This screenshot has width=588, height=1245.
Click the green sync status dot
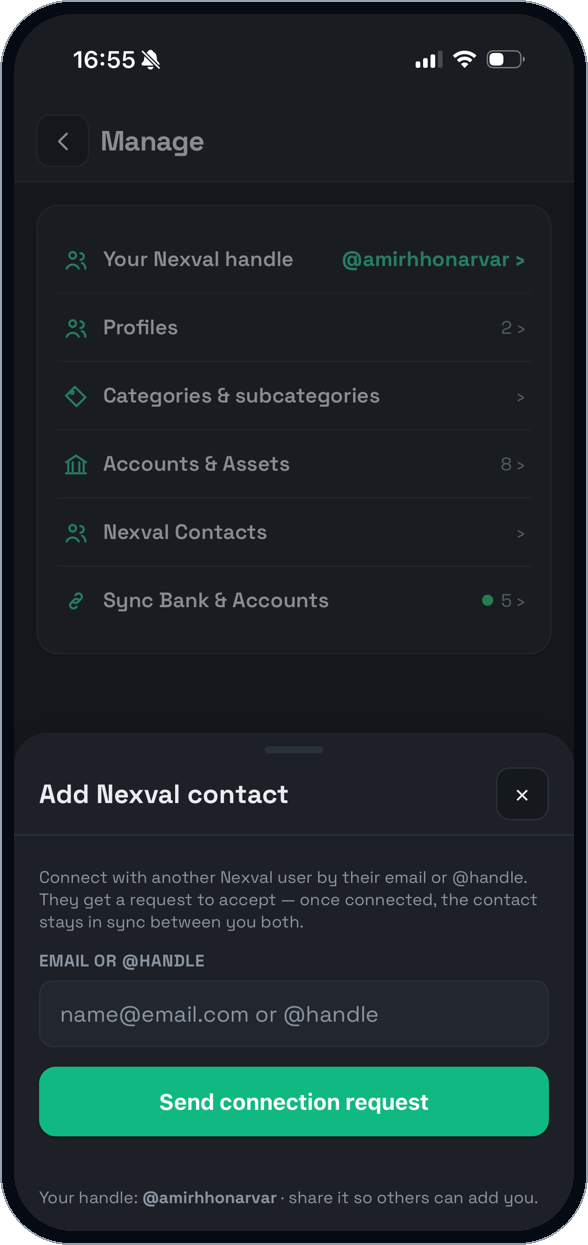pos(487,601)
